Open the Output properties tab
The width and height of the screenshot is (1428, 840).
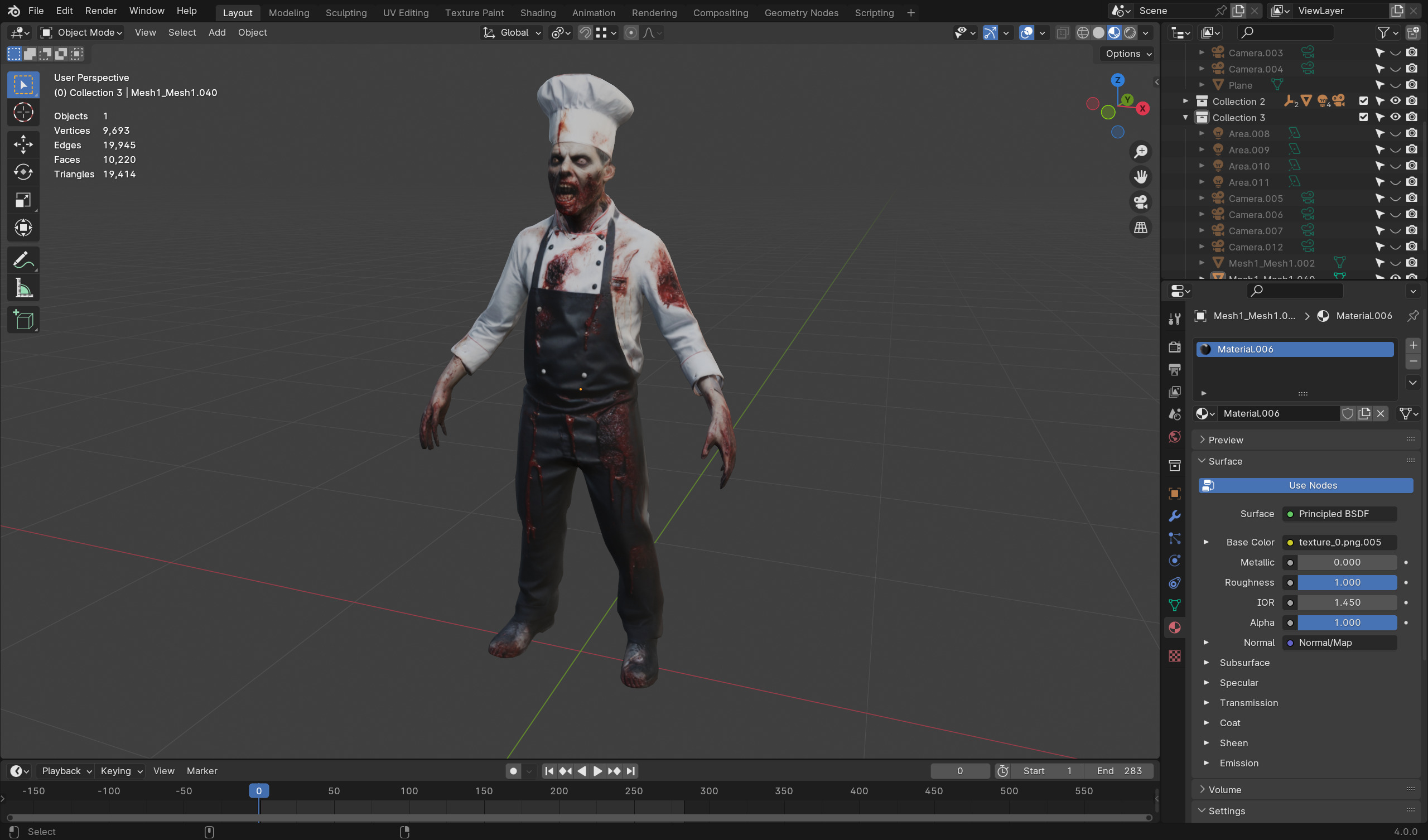tap(1175, 370)
